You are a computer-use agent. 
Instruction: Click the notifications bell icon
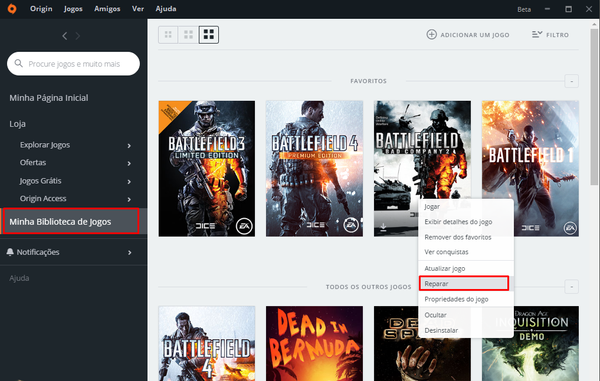[x=10, y=252]
